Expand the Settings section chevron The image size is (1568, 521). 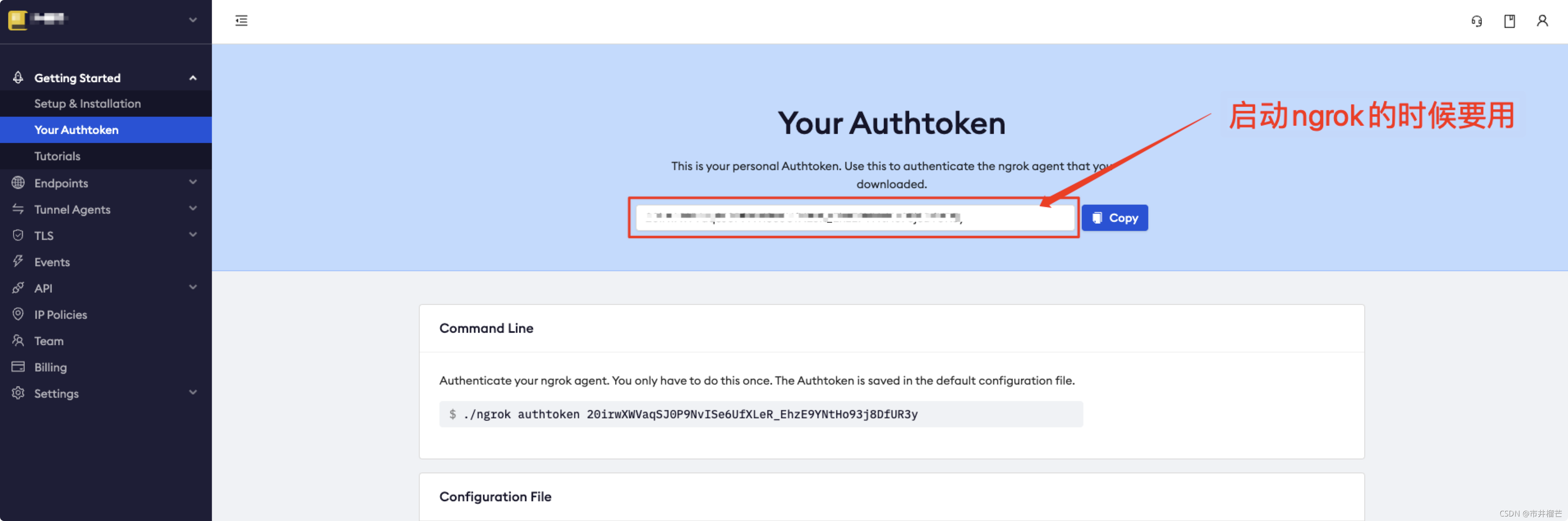click(x=193, y=392)
